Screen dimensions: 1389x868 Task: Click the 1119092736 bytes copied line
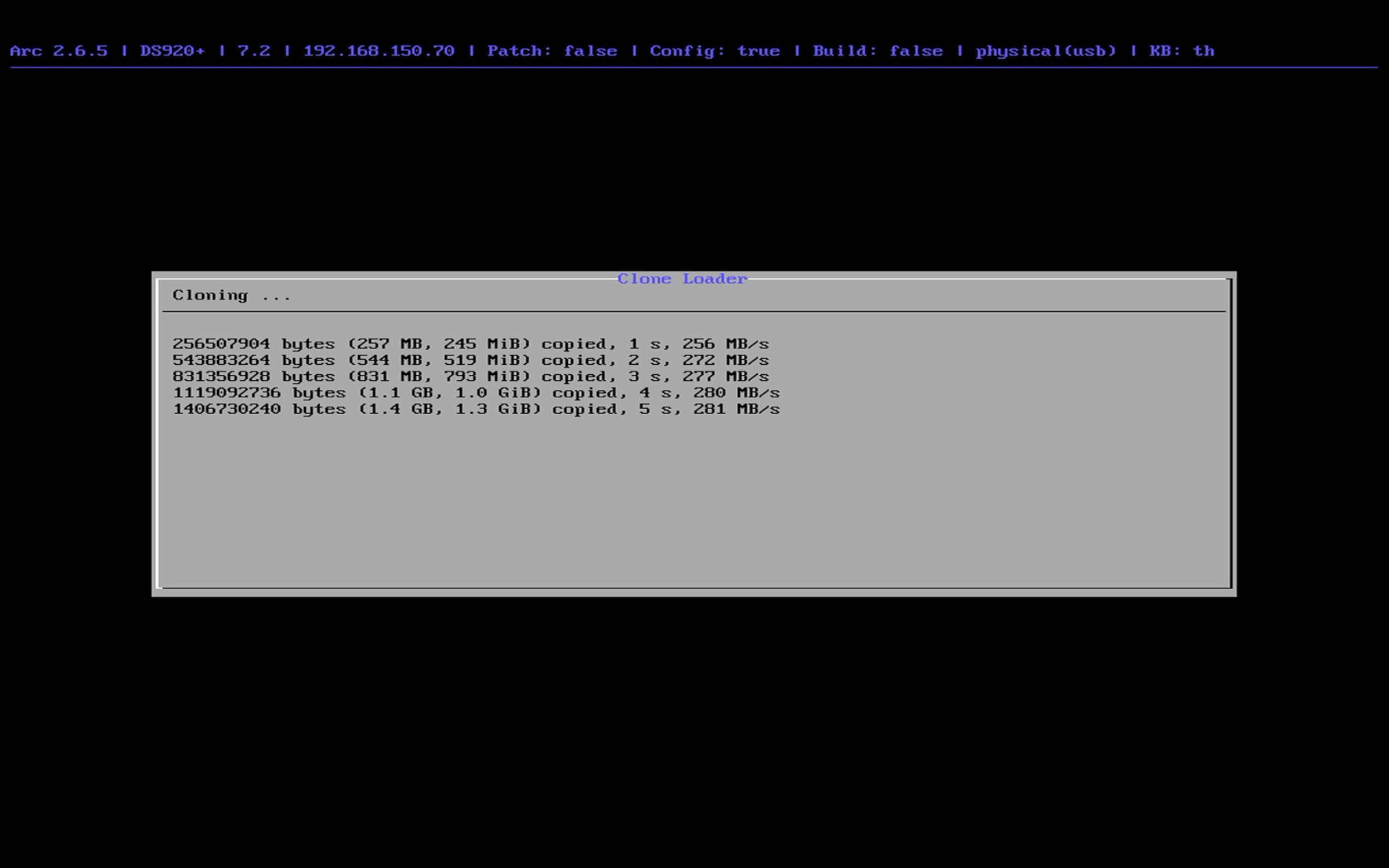(x=476, y=393)
